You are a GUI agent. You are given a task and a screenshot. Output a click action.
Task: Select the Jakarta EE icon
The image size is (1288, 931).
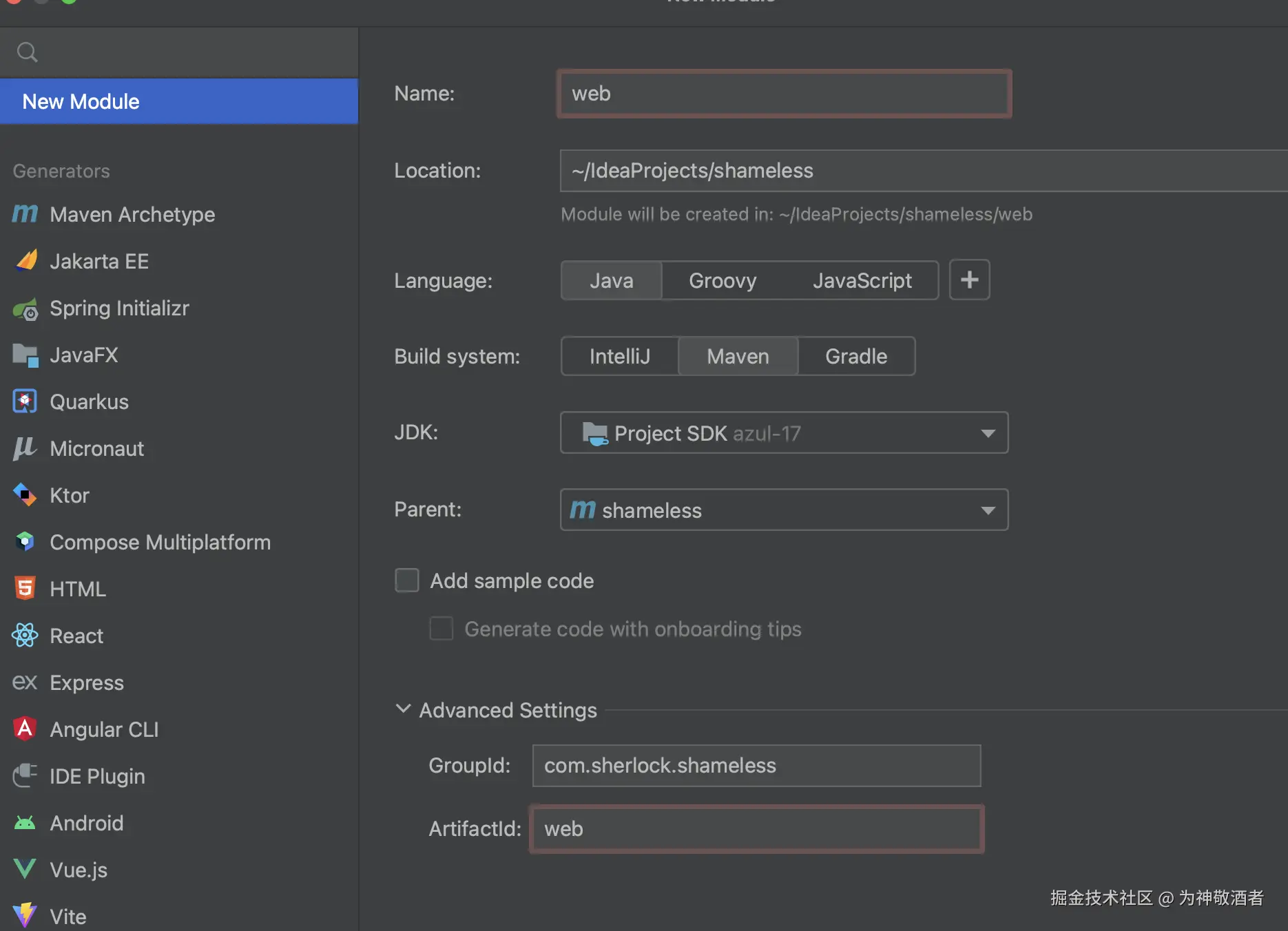pyautogui.click(x=26, y=261)
